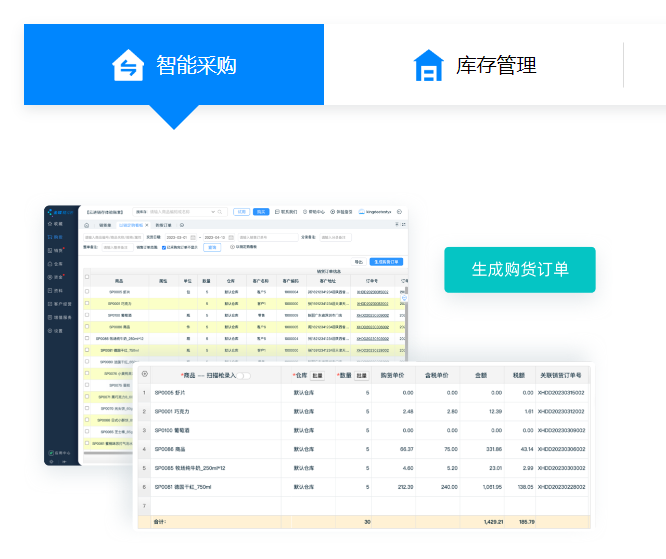666x559 pixels.
Task: Open 购货 module in the sidebar
Action: [x=56, y=237]
